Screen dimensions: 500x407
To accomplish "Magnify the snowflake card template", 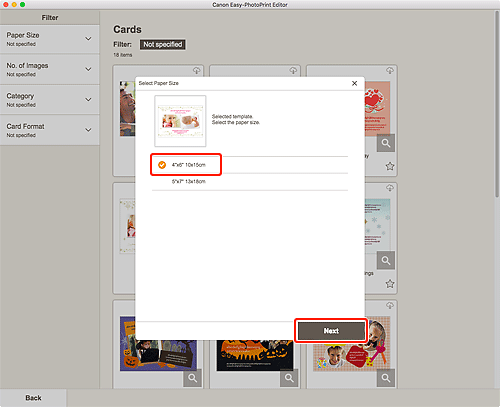I will [386, 260].
